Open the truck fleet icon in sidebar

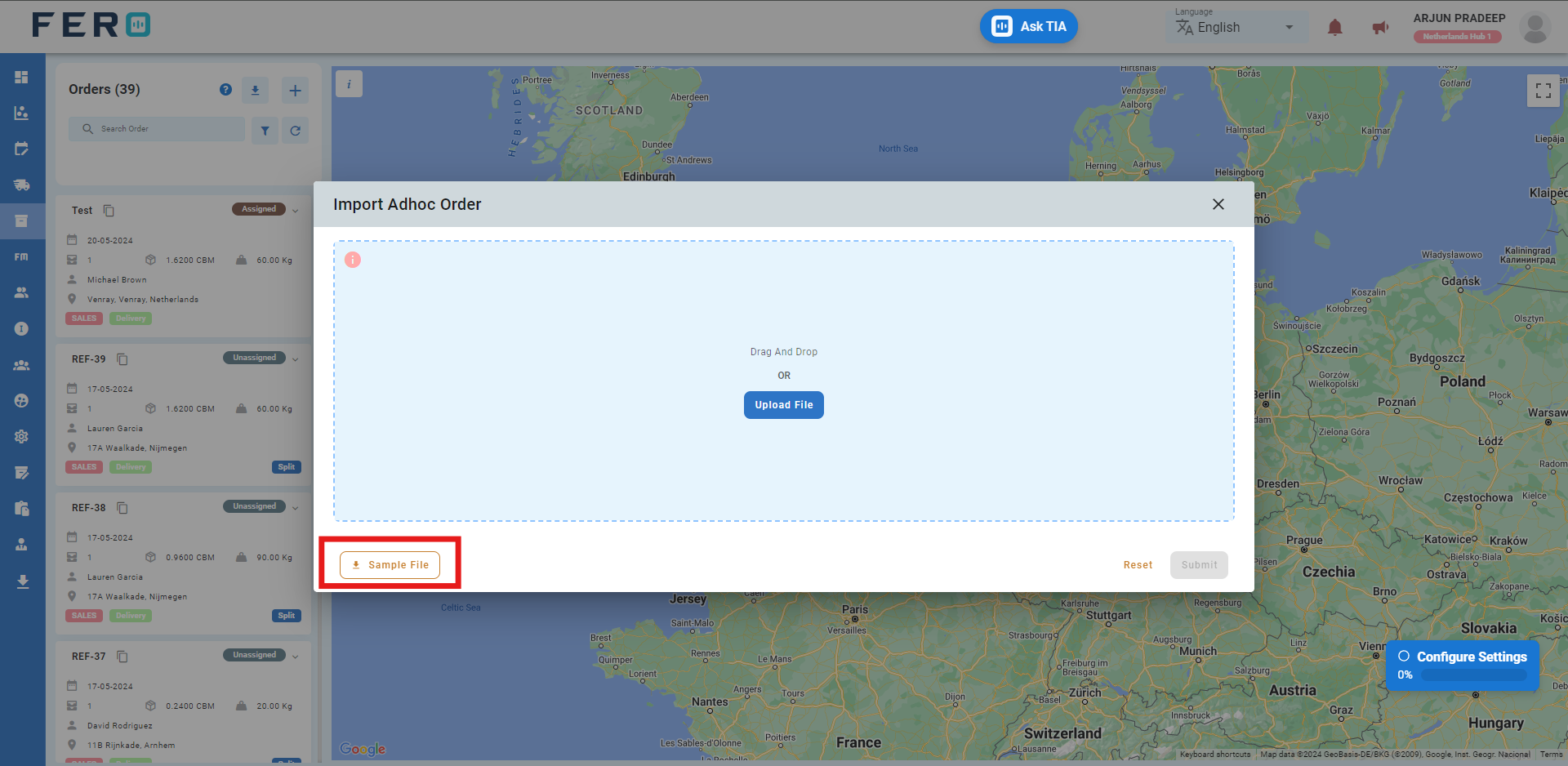(x=22, y=185)
